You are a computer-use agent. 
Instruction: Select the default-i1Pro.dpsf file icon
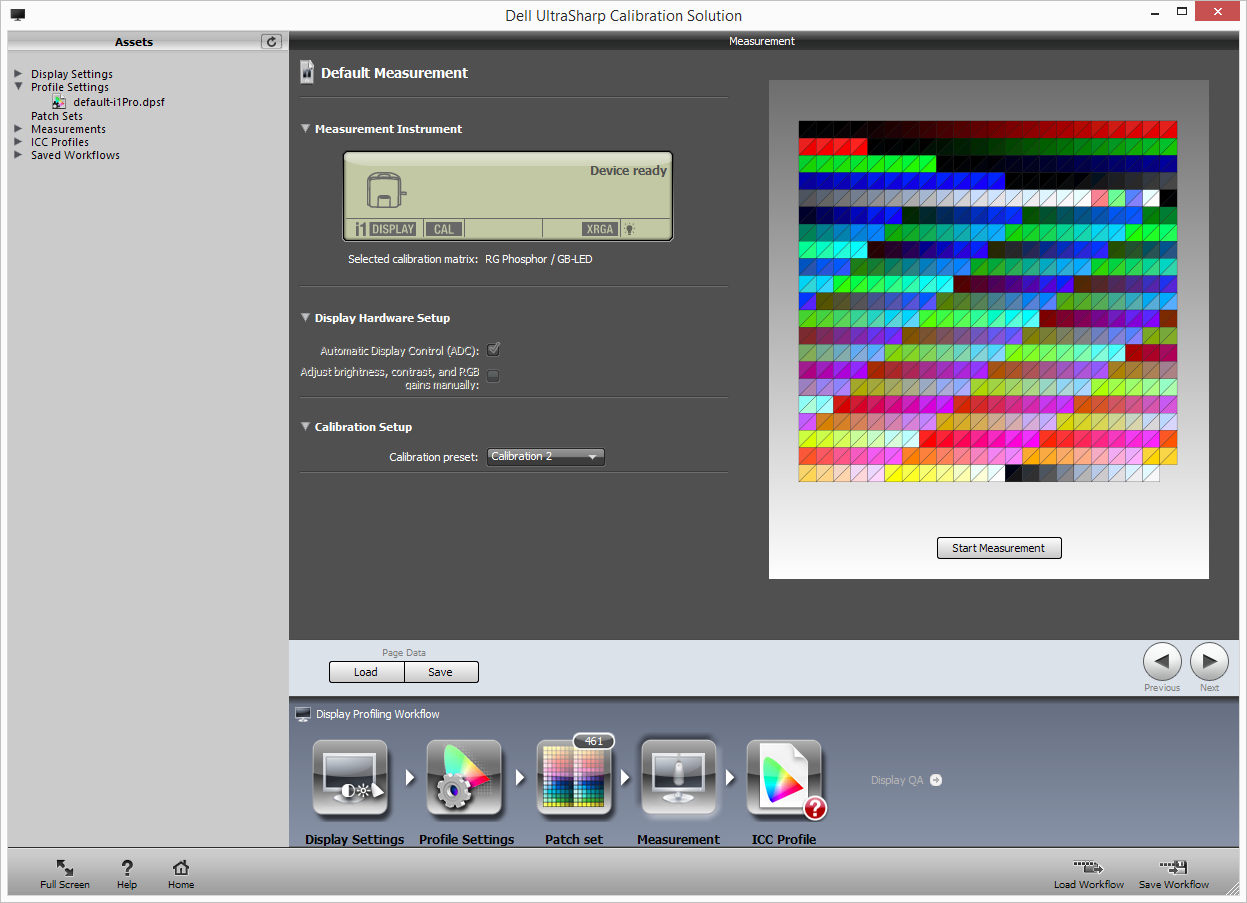tap(60, 102)
